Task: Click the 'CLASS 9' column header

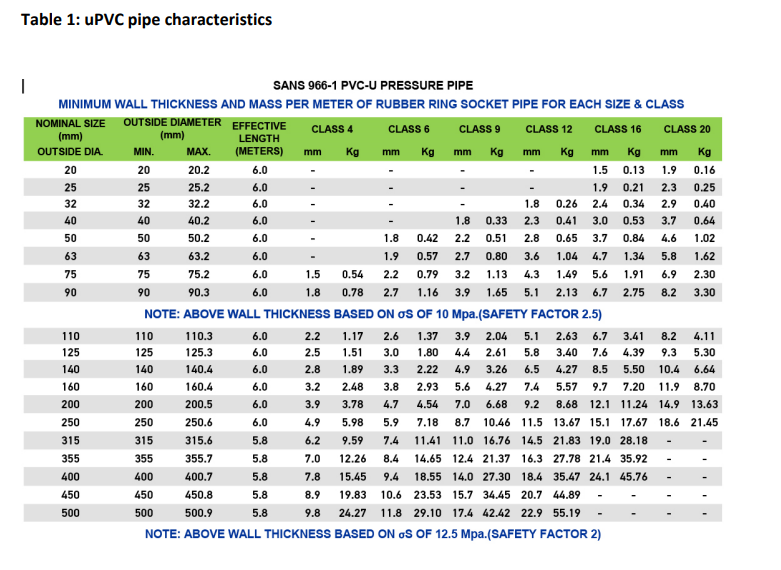Action: [480, 129]
